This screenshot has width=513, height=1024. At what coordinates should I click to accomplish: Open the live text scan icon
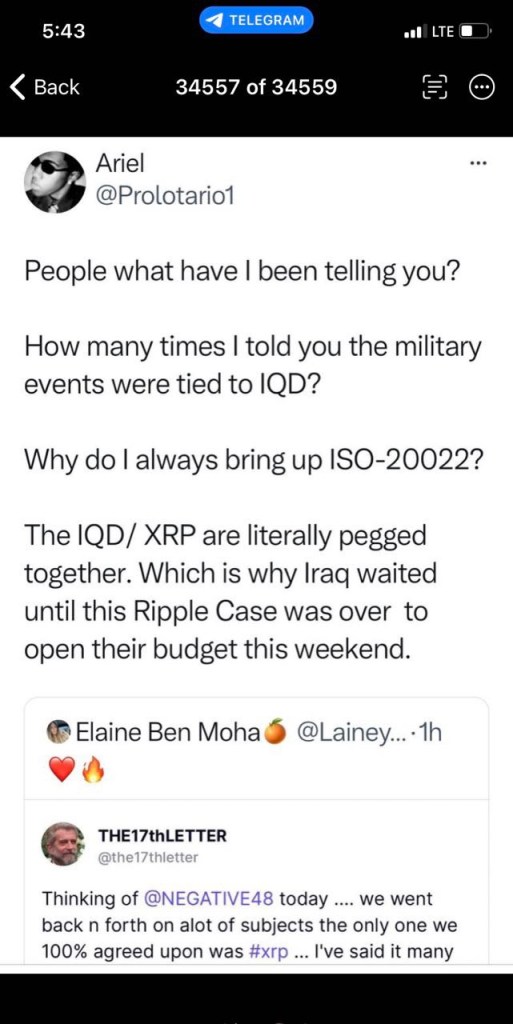(435, 87)
